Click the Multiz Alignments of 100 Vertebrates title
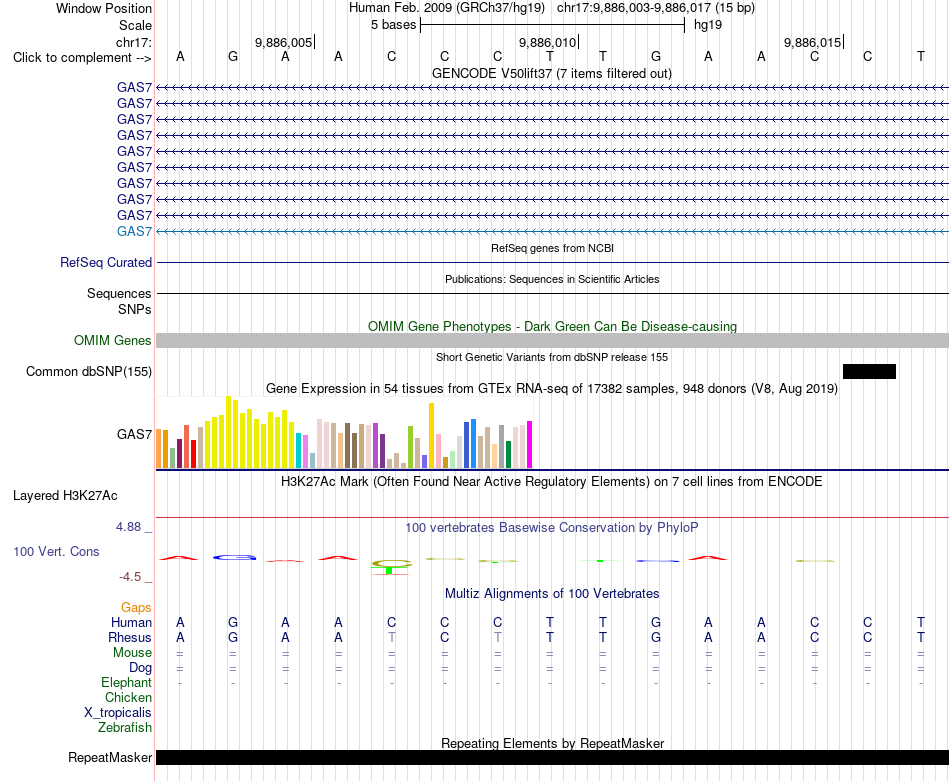Image resolution: width=950 pixels, height=781 pixels. (552, 594)
